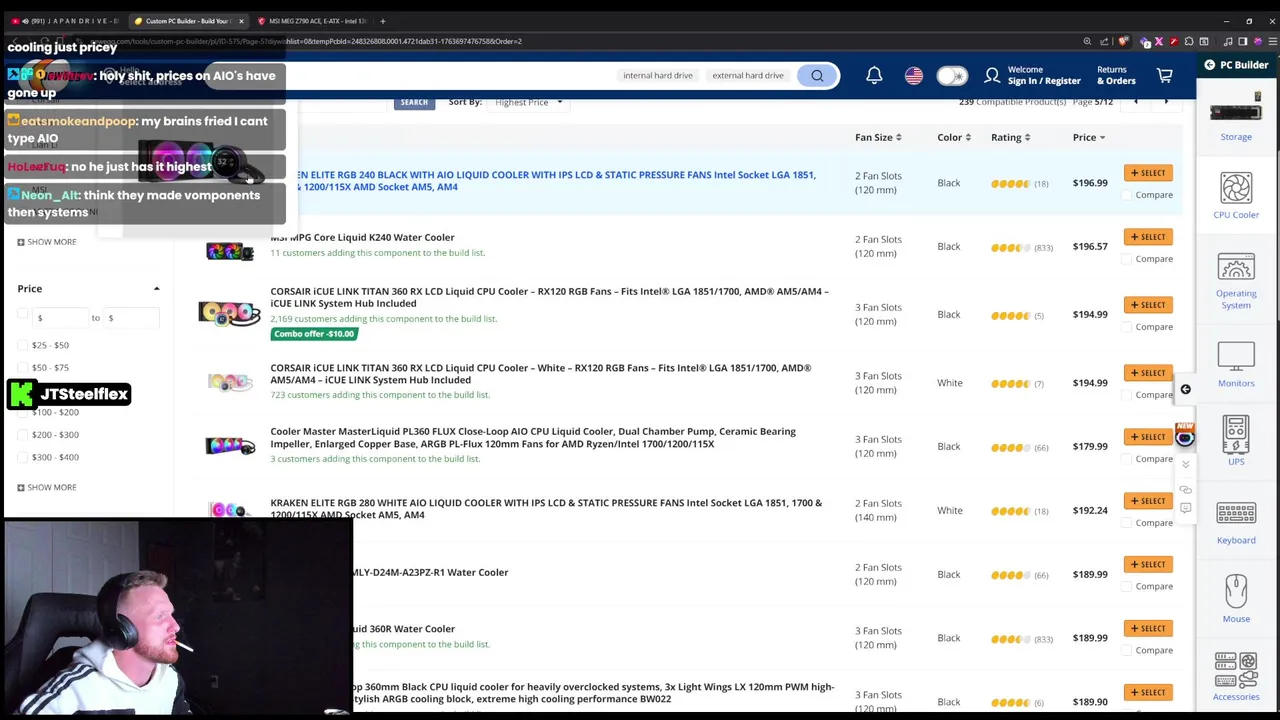
Task: Check Compare for Kraken Elite RGB 240 Black
Action: tap(1127, 195)
